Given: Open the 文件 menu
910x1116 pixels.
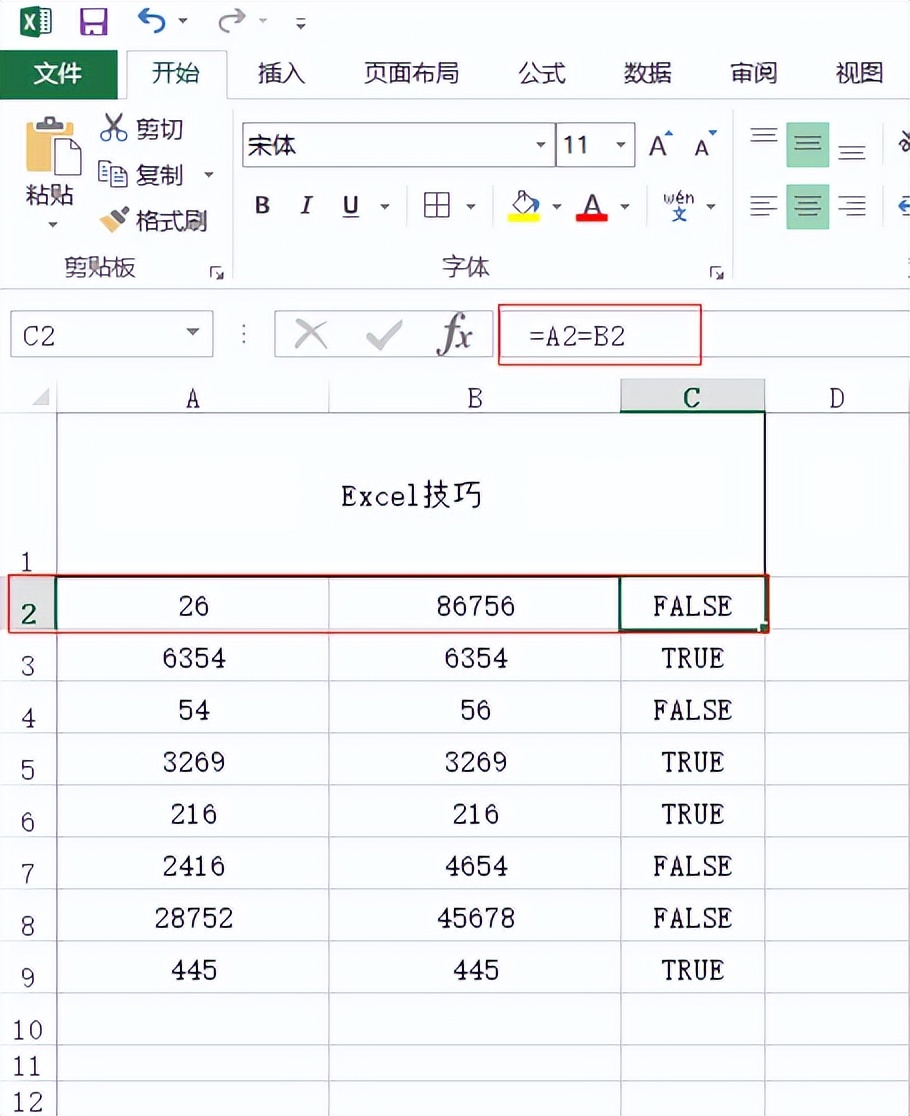Looking at the screenshot, I should (x=59, y=73).
